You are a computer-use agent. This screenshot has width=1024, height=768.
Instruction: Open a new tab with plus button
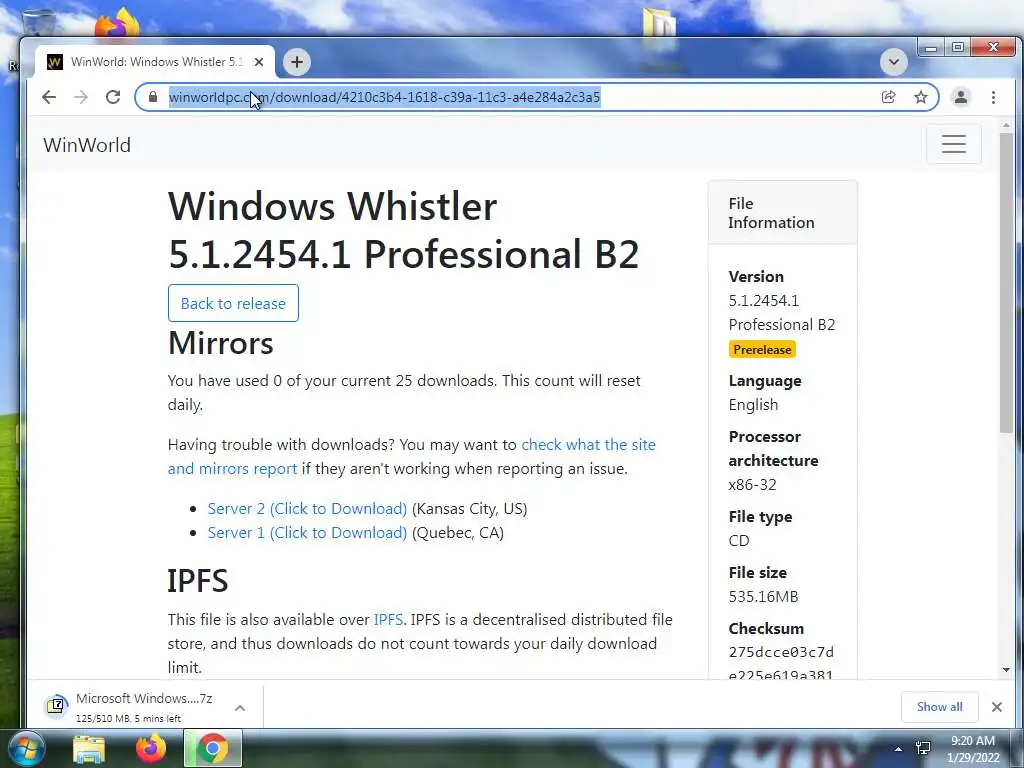(x=296, y=62)
